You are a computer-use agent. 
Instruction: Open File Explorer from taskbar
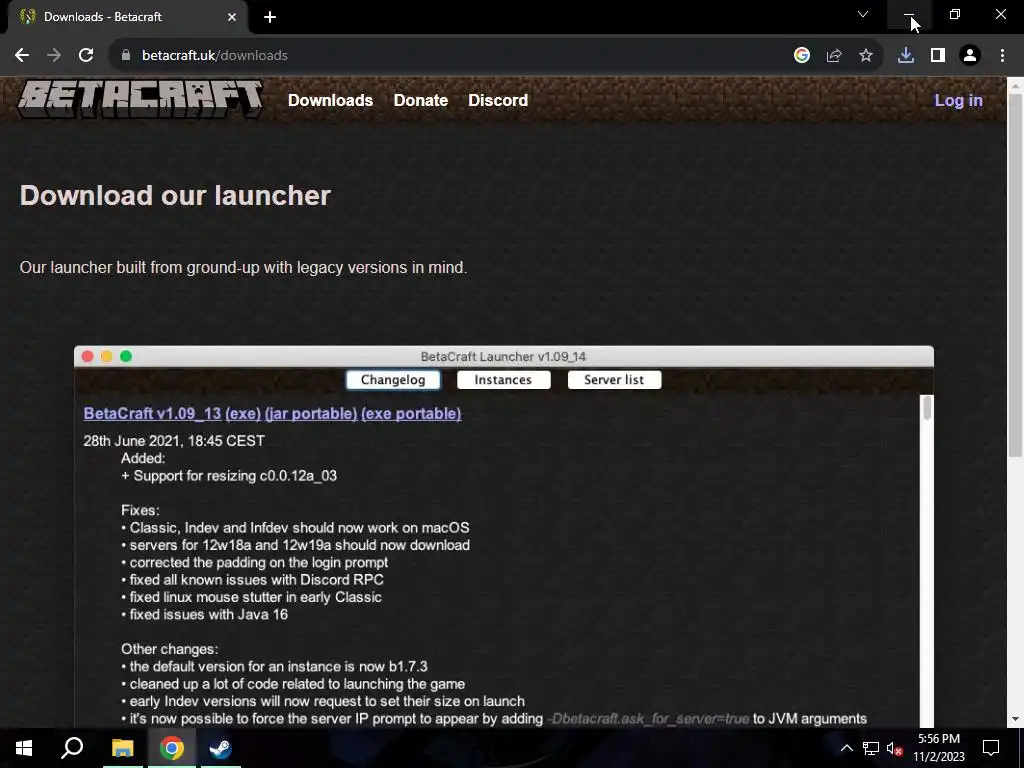coord(122,748)
